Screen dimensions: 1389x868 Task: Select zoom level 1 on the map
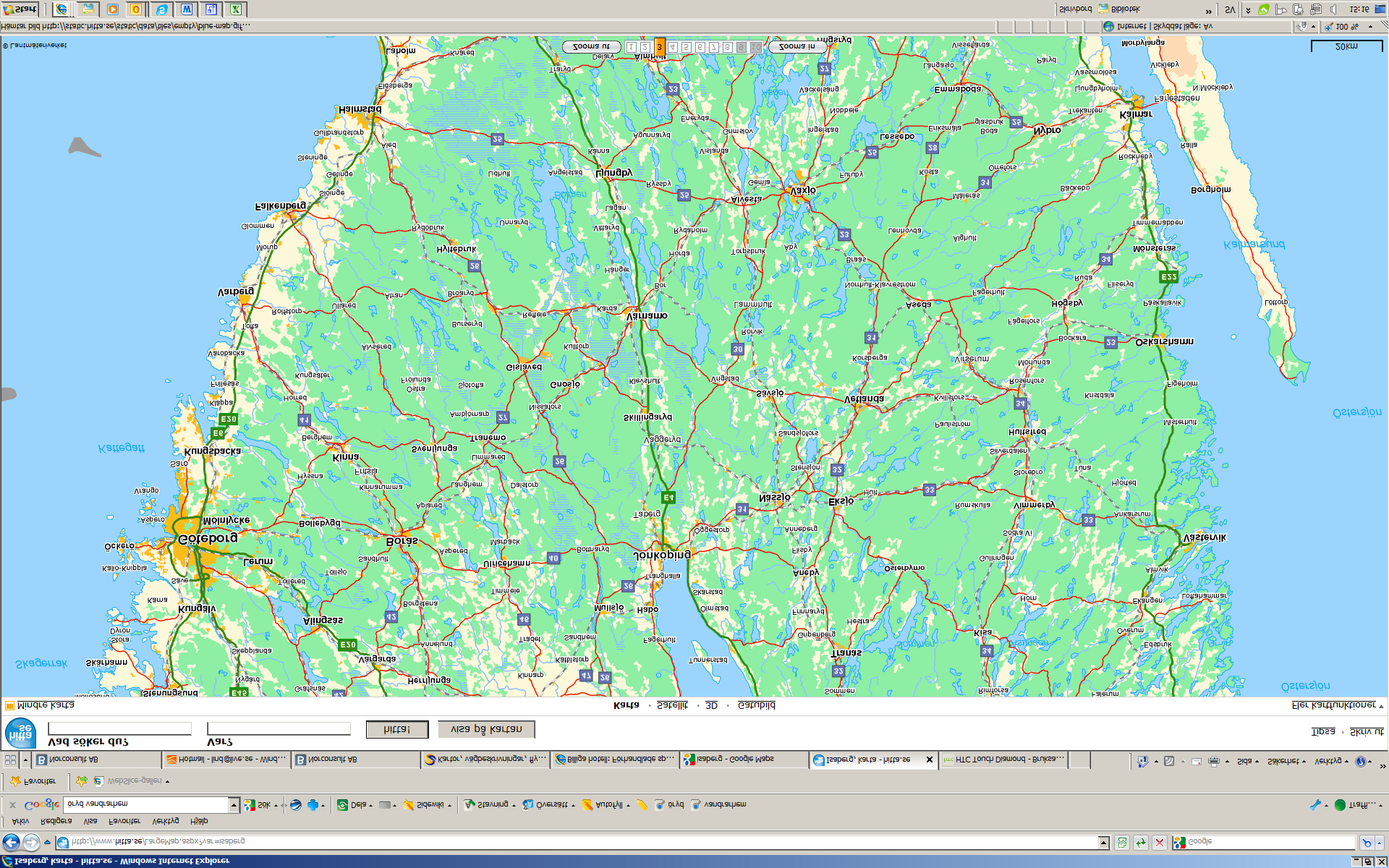tap(632, 47)
